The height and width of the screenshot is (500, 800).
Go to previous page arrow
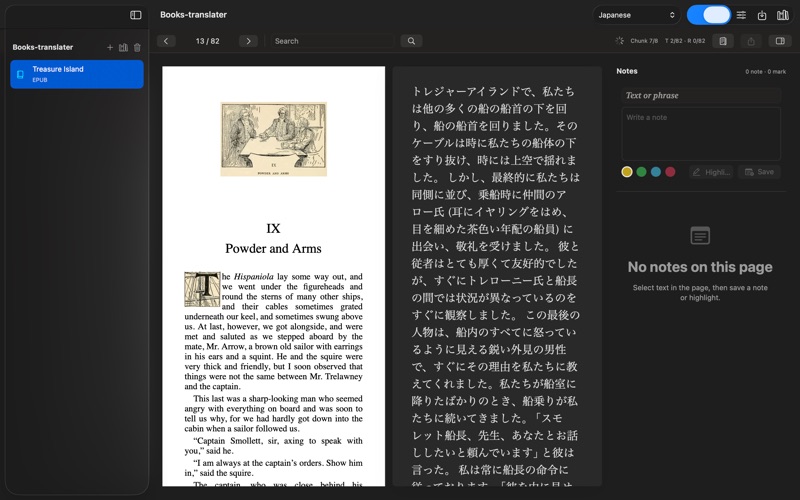pos(166,41)
